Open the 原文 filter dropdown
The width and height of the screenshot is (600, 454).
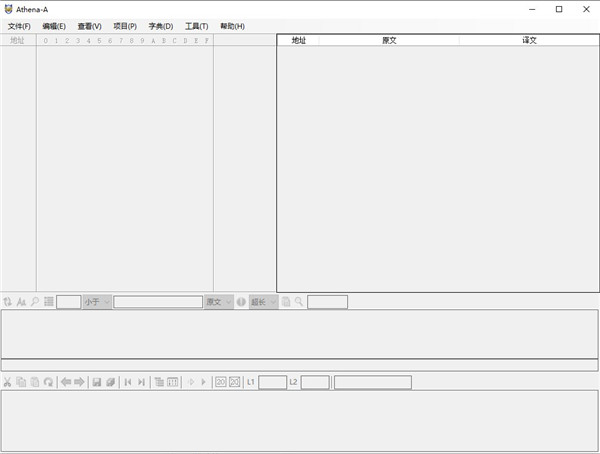point(218,302)
